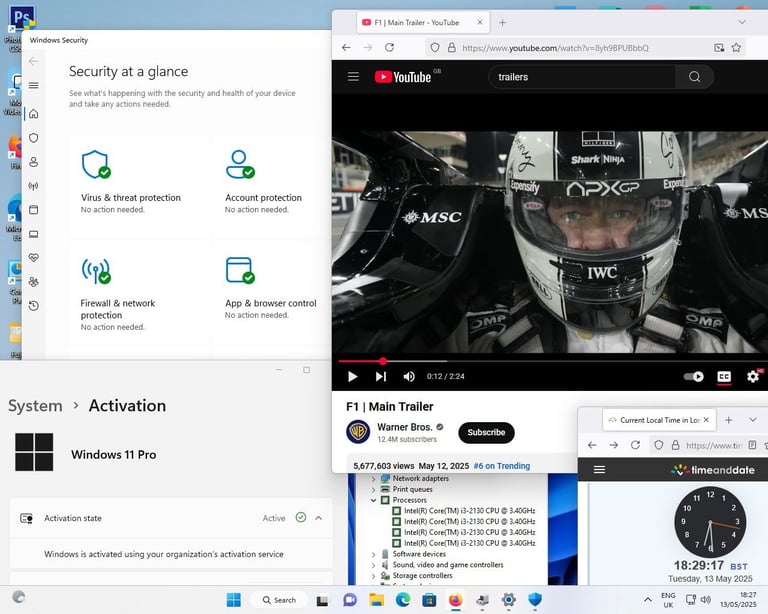Expand Sound, video and game controllers
The image size is (768, 614).
pyautogui.click(x=374, y=565)
